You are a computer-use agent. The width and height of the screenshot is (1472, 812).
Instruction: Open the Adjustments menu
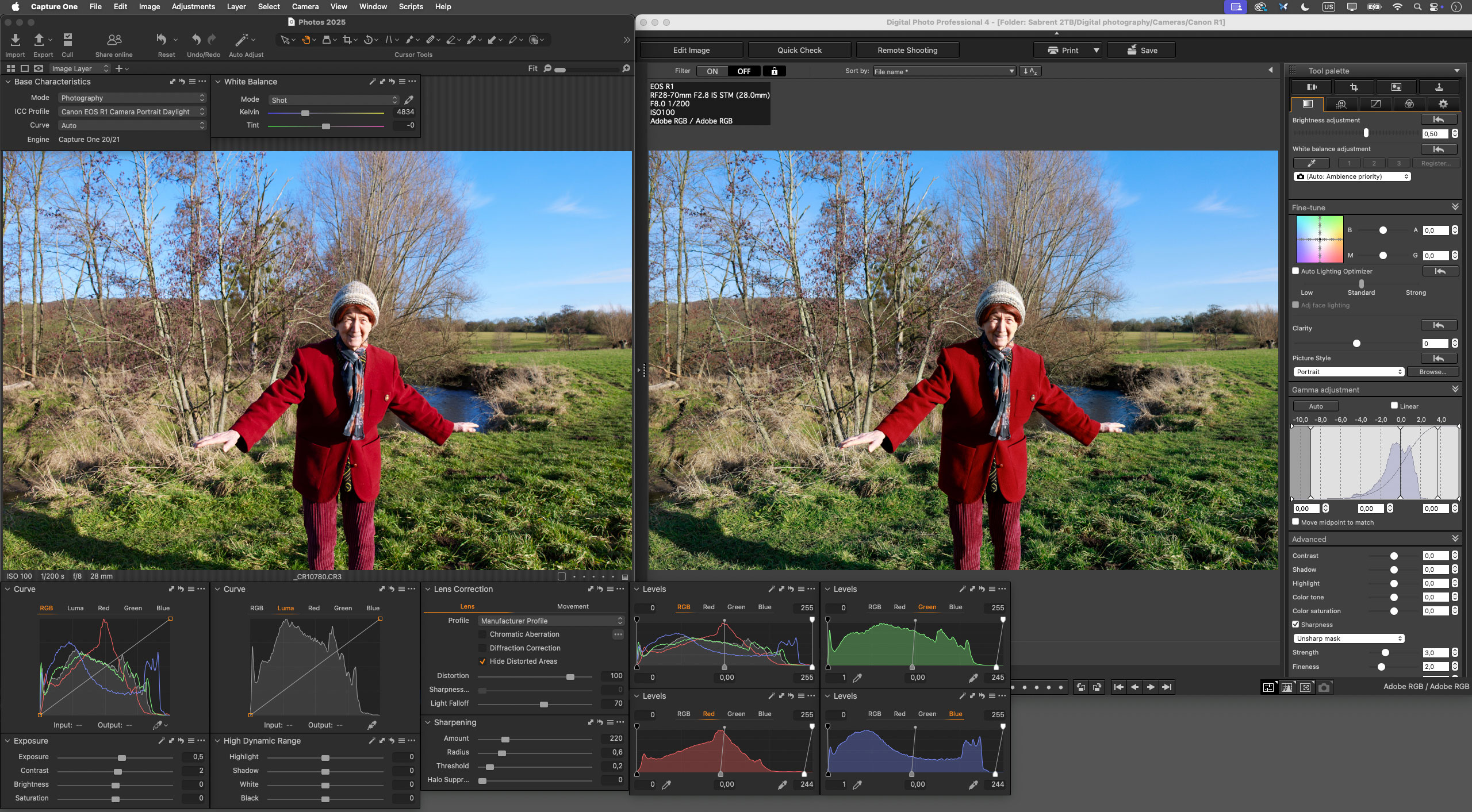click(193, 6)
